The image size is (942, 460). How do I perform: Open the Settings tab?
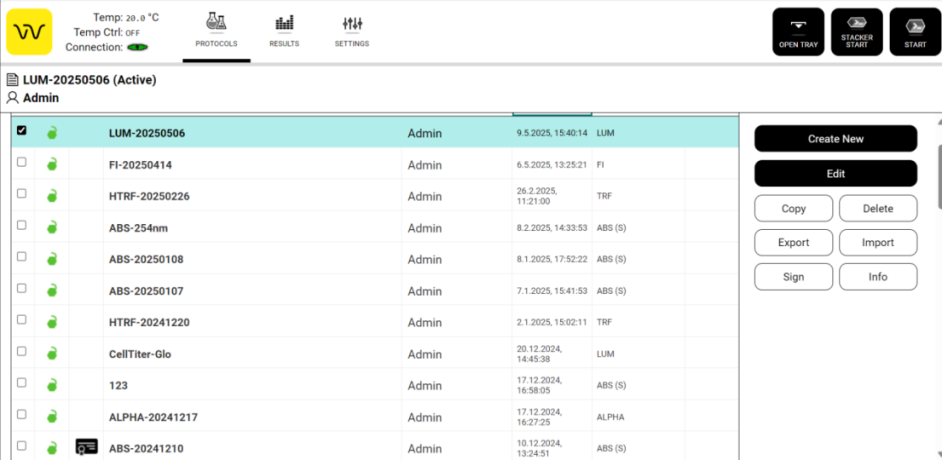coord(352,32)
